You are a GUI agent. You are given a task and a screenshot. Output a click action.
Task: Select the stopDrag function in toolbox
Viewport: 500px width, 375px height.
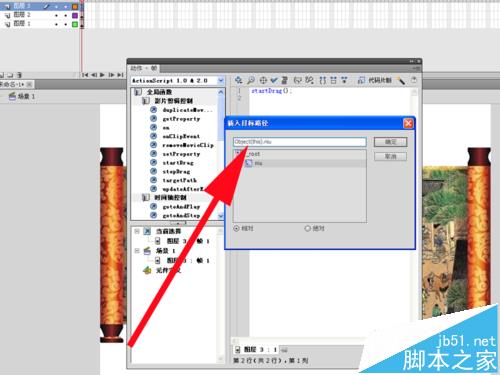coord(176,171)
